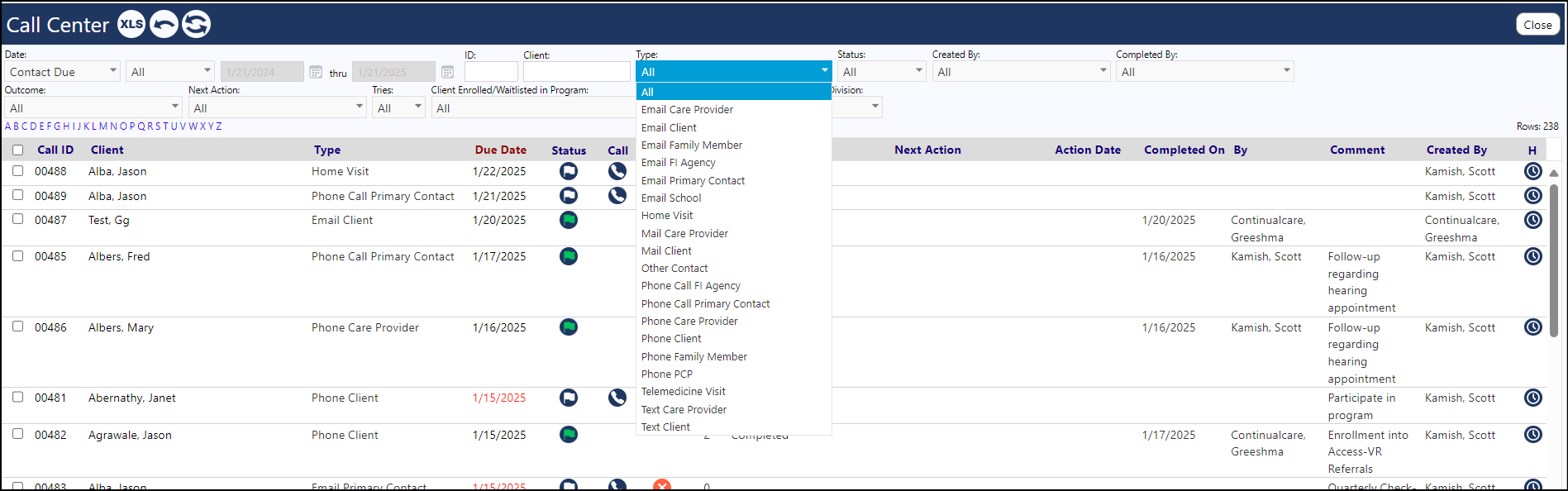This screenshot has height=491, width=1568.
Task: Close the Call Center window with Close button
Action: click(x=1537, y=25)
